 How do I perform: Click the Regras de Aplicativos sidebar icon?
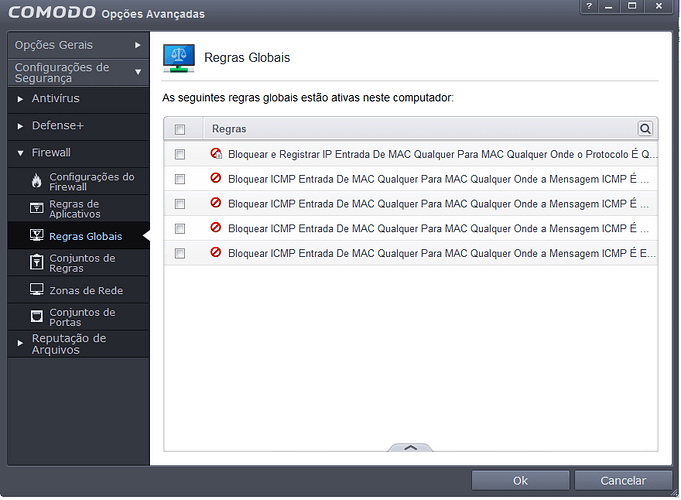point(36,208)
